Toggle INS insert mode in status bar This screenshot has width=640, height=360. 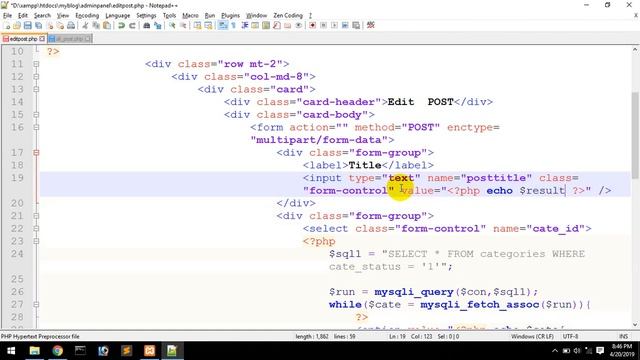coord(623,336)
